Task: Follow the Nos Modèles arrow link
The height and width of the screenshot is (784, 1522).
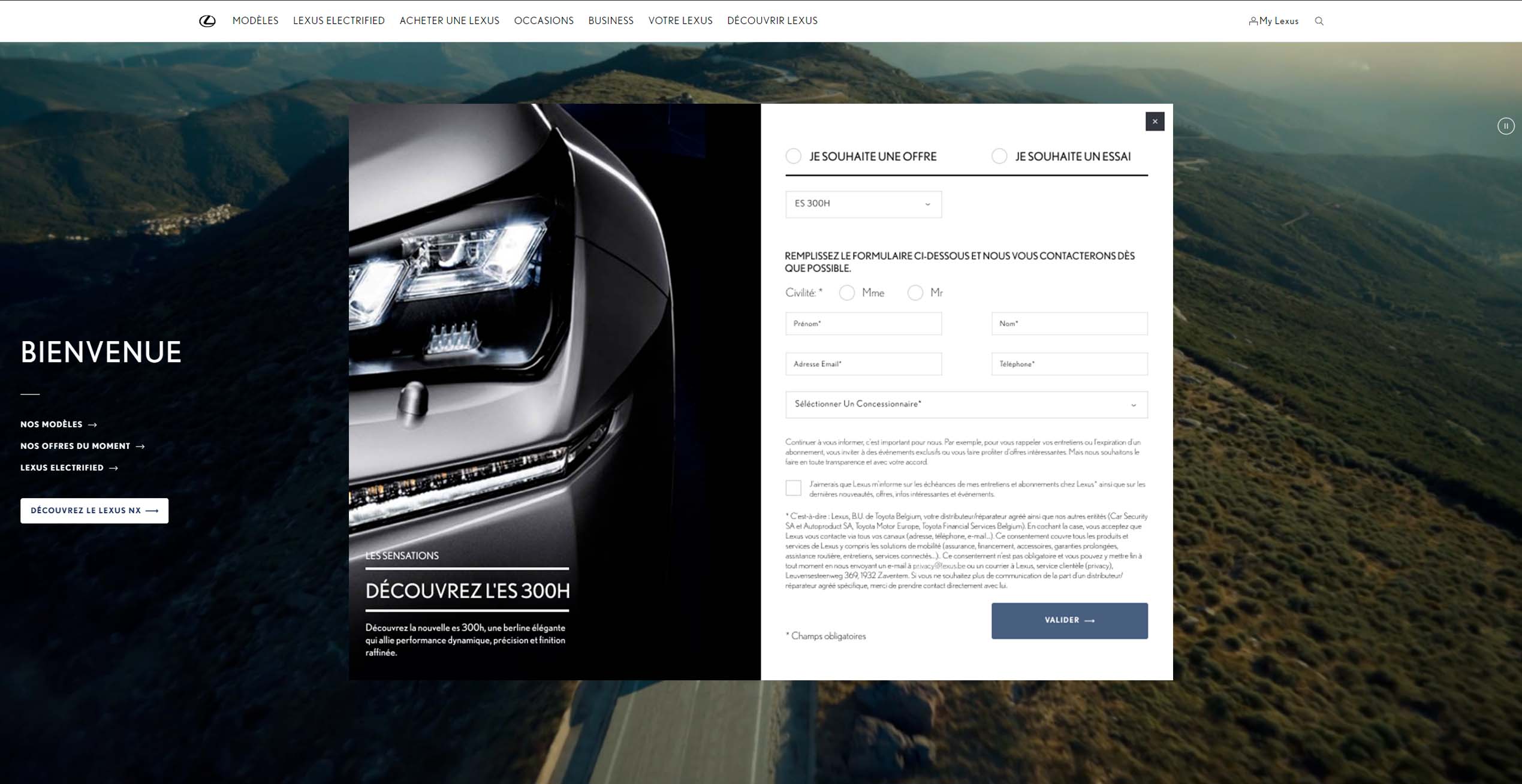Action: (59, 424)
